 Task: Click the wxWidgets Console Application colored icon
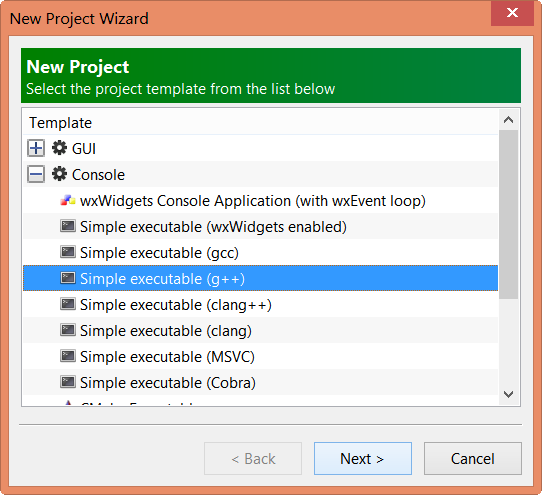point(68,200)
